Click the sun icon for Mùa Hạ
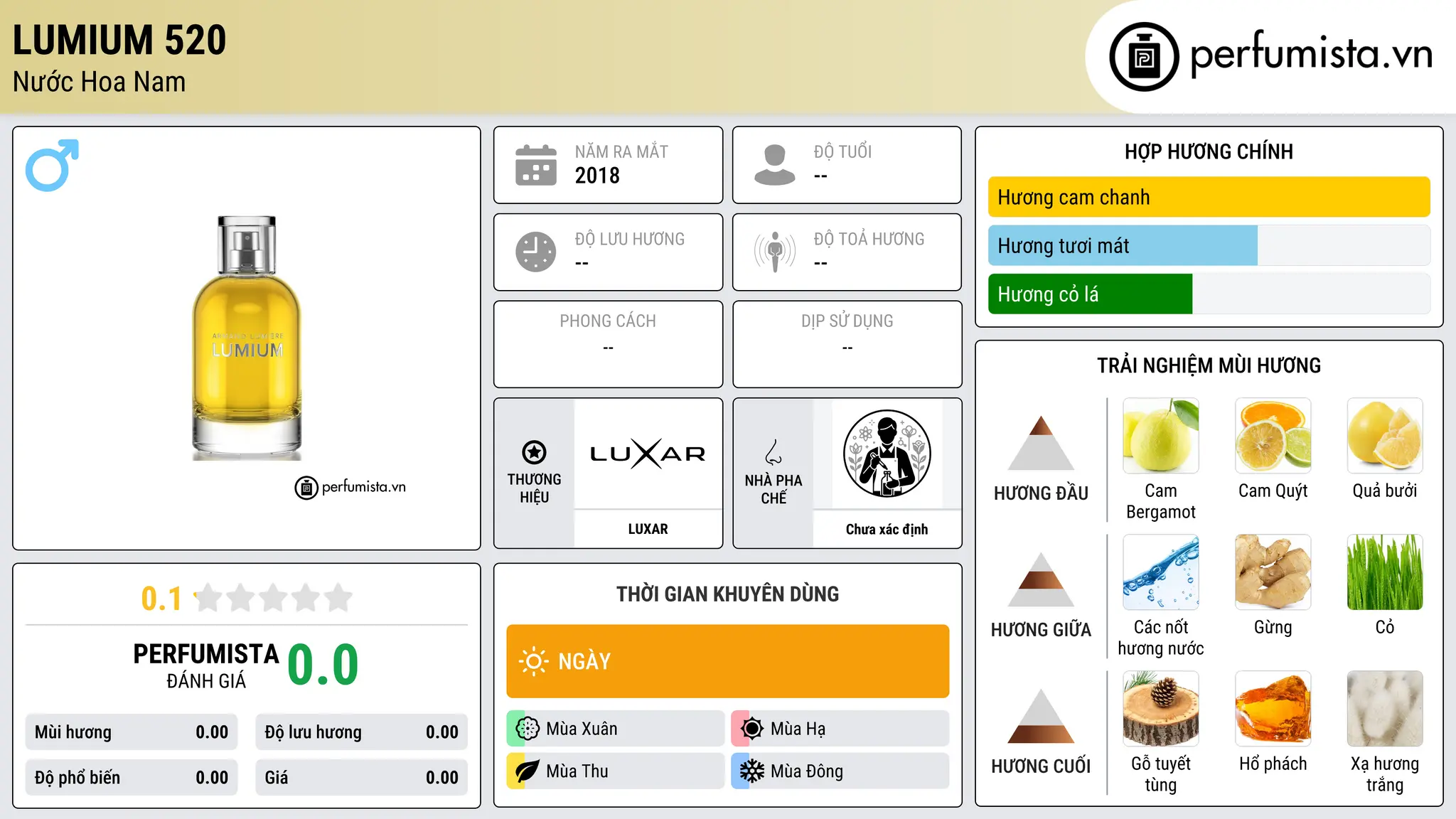 [x=752, y=729]
